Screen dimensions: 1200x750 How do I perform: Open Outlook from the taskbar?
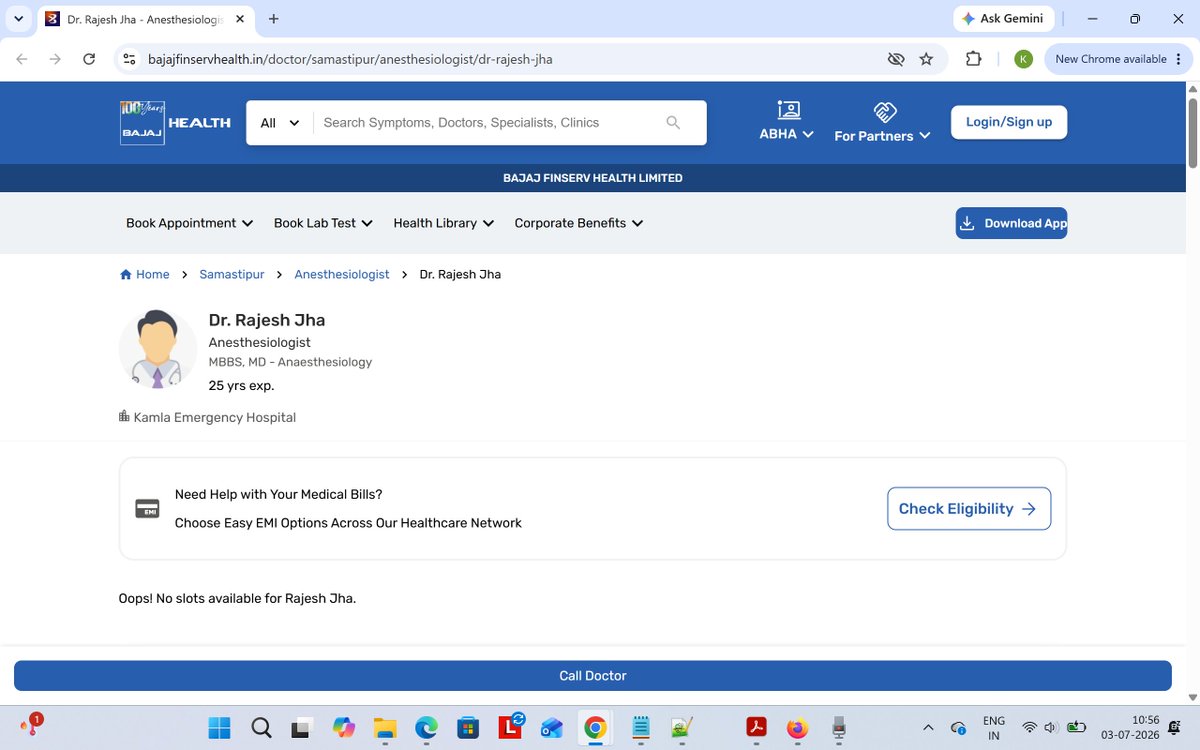pyautogui.click(x=553, y=727)
